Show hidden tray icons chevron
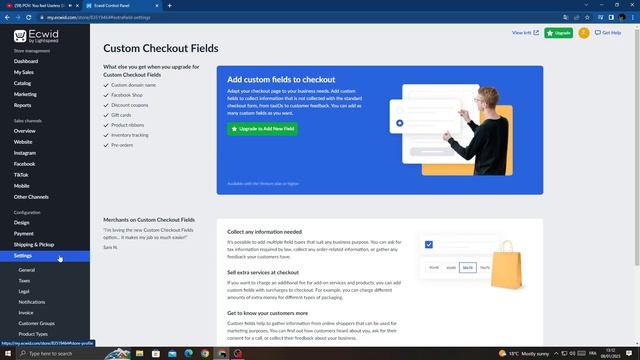640x360 pixels. click(x=556, y=353)
